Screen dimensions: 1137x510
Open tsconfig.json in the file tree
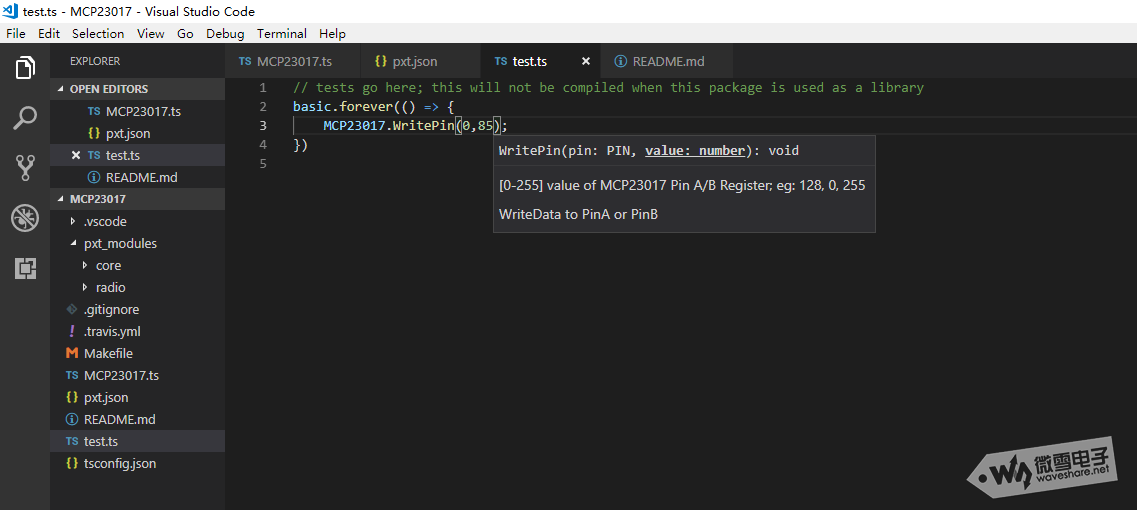pos(138,463)
